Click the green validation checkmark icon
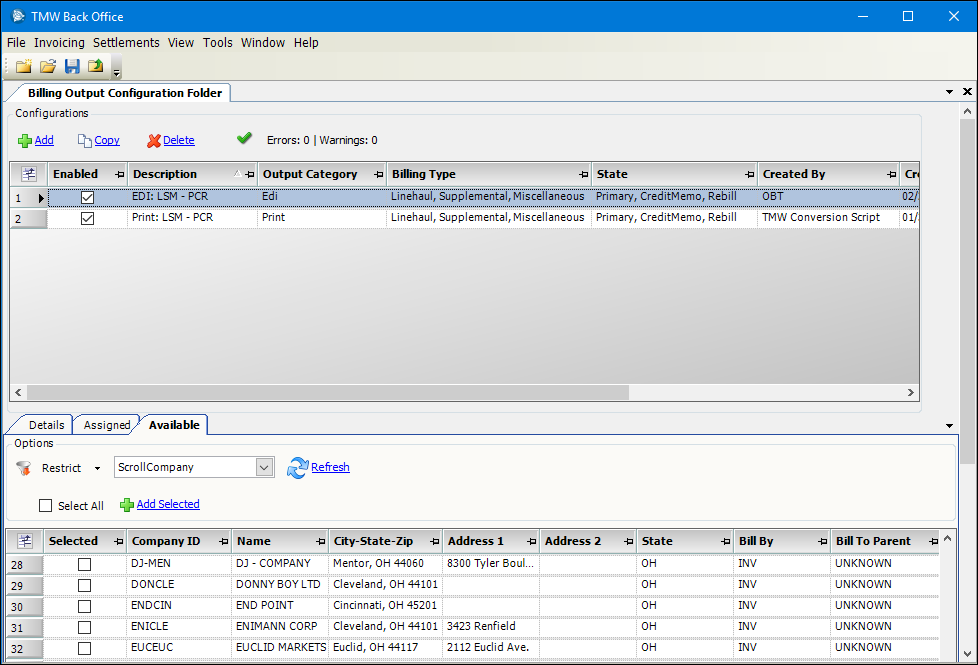Screen dimensions: 978x665 tap(244, 139)
